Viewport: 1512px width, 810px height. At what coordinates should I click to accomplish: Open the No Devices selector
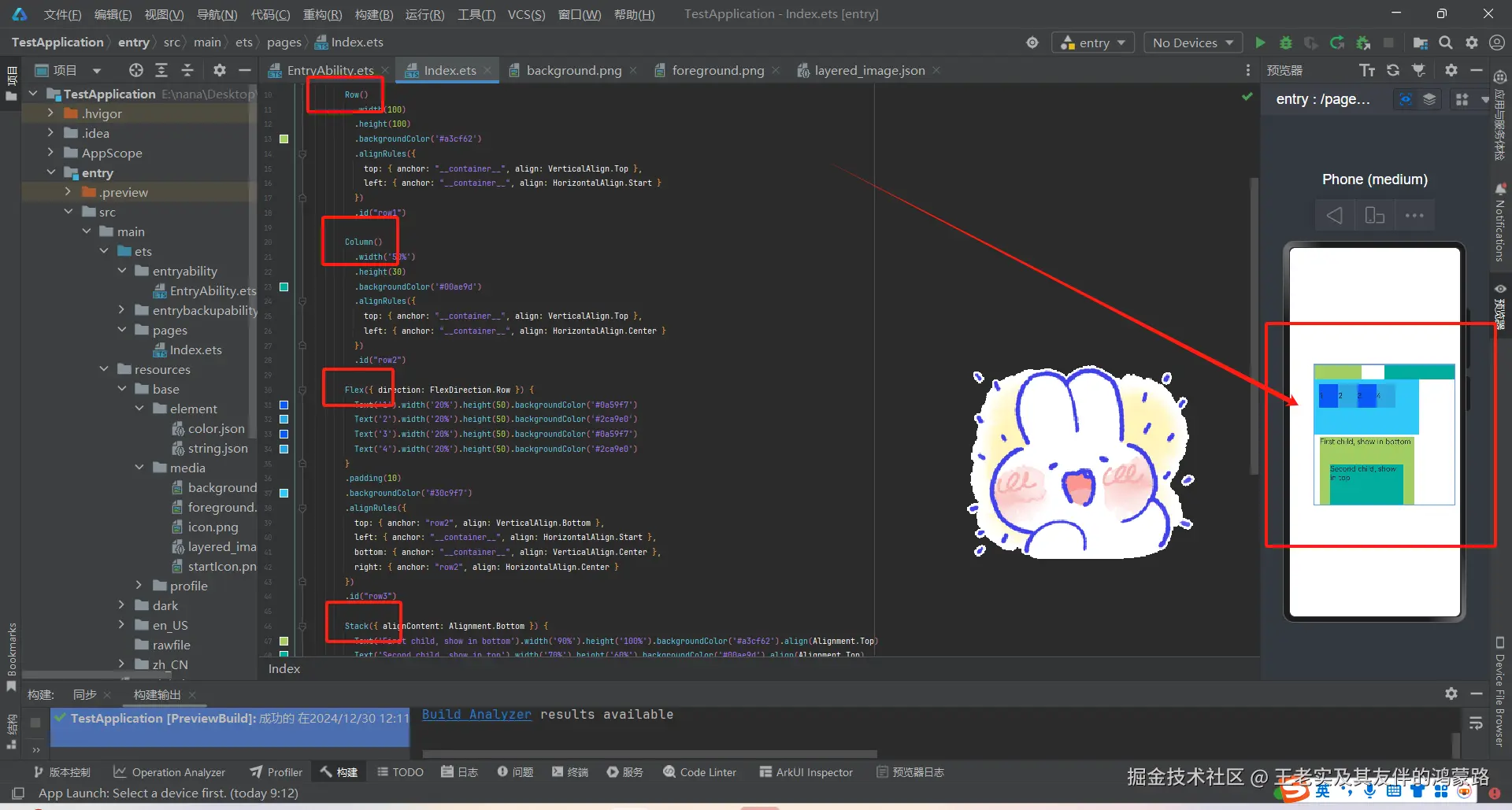[1193, 43]
